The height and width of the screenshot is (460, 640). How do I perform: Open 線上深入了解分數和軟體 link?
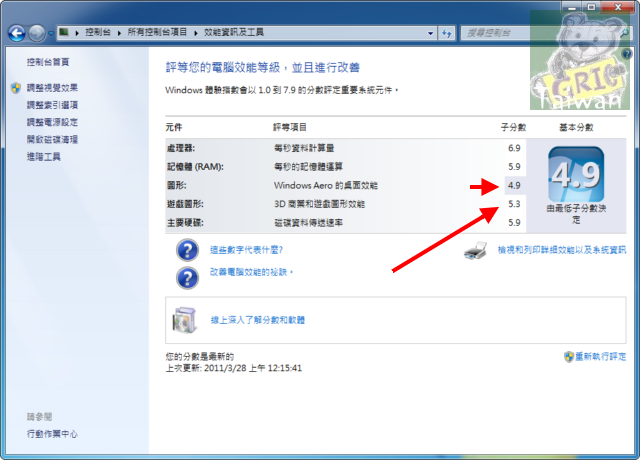click(x=258, y=320)
